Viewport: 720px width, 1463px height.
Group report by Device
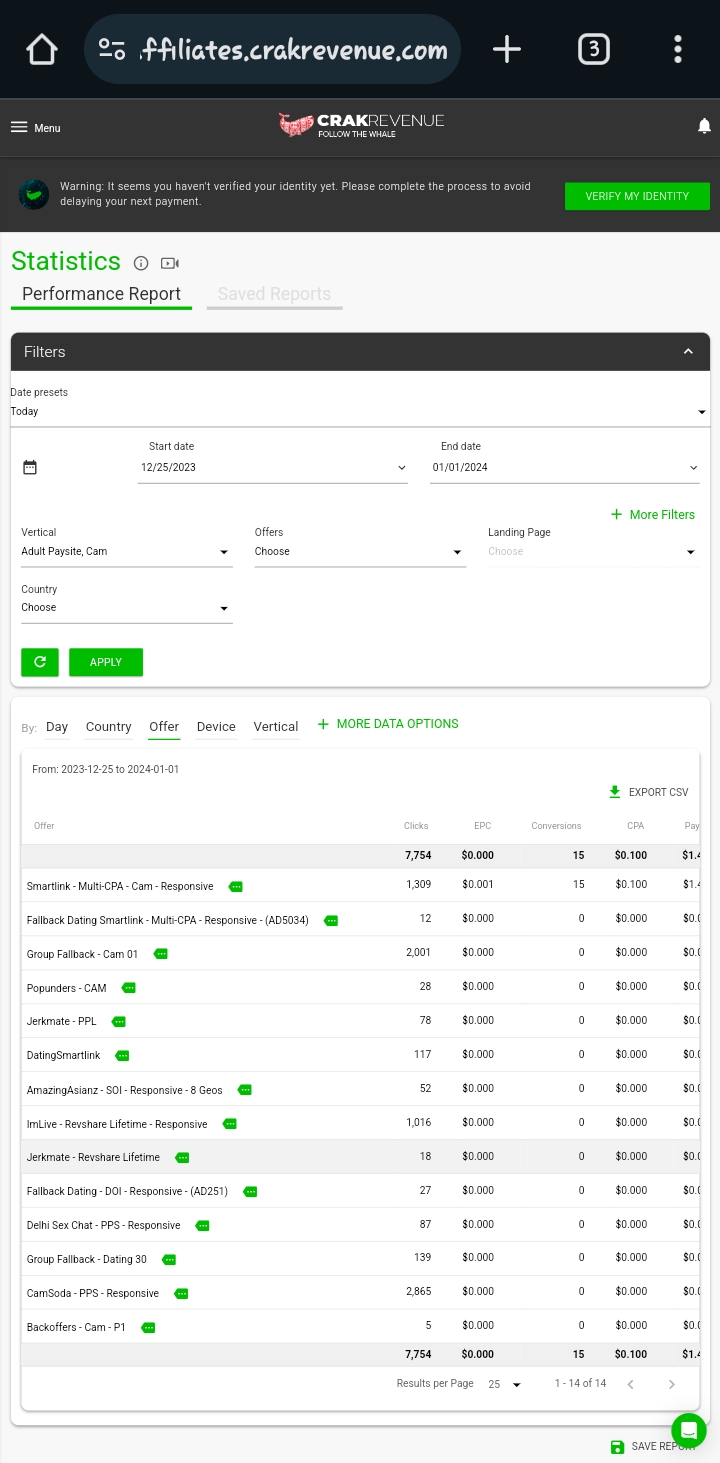[216, 727]
